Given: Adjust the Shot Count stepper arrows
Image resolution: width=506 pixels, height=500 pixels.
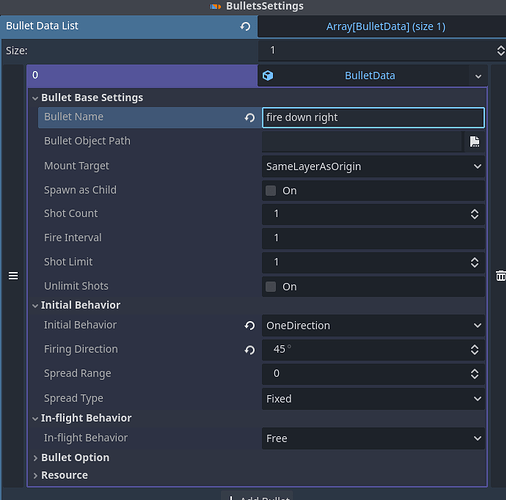Looking at the screenshot, I should [x=474, y=214].
